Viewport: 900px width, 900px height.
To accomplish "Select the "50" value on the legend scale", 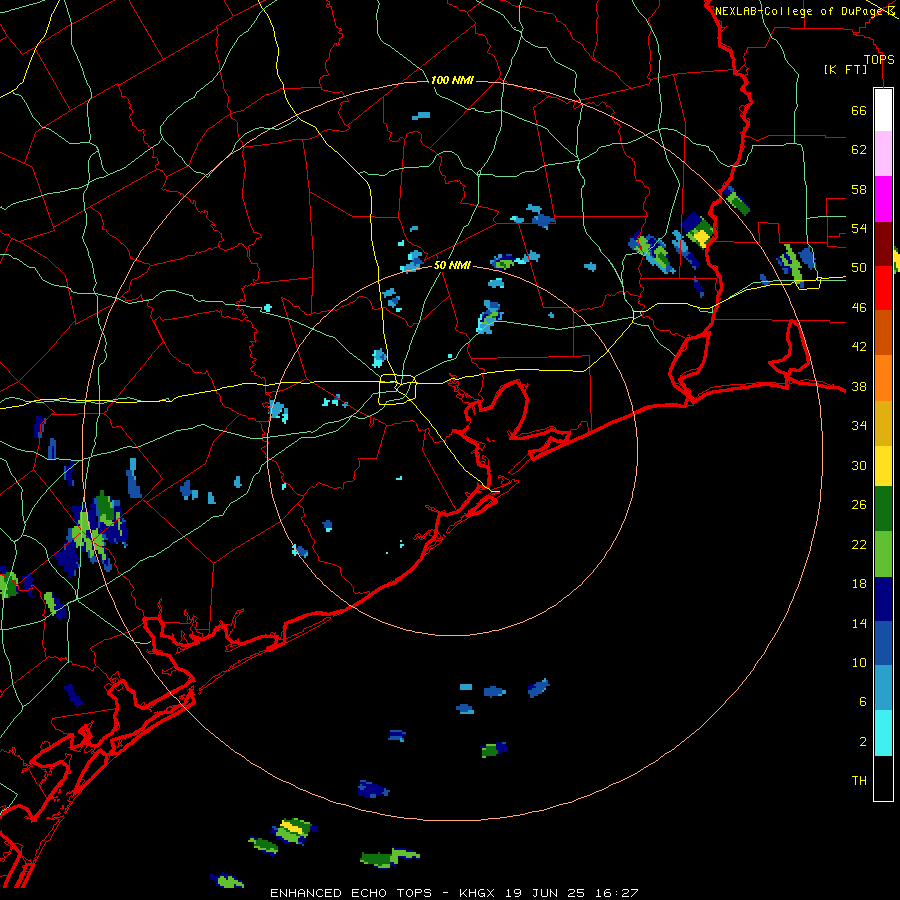I will [859, 268].
